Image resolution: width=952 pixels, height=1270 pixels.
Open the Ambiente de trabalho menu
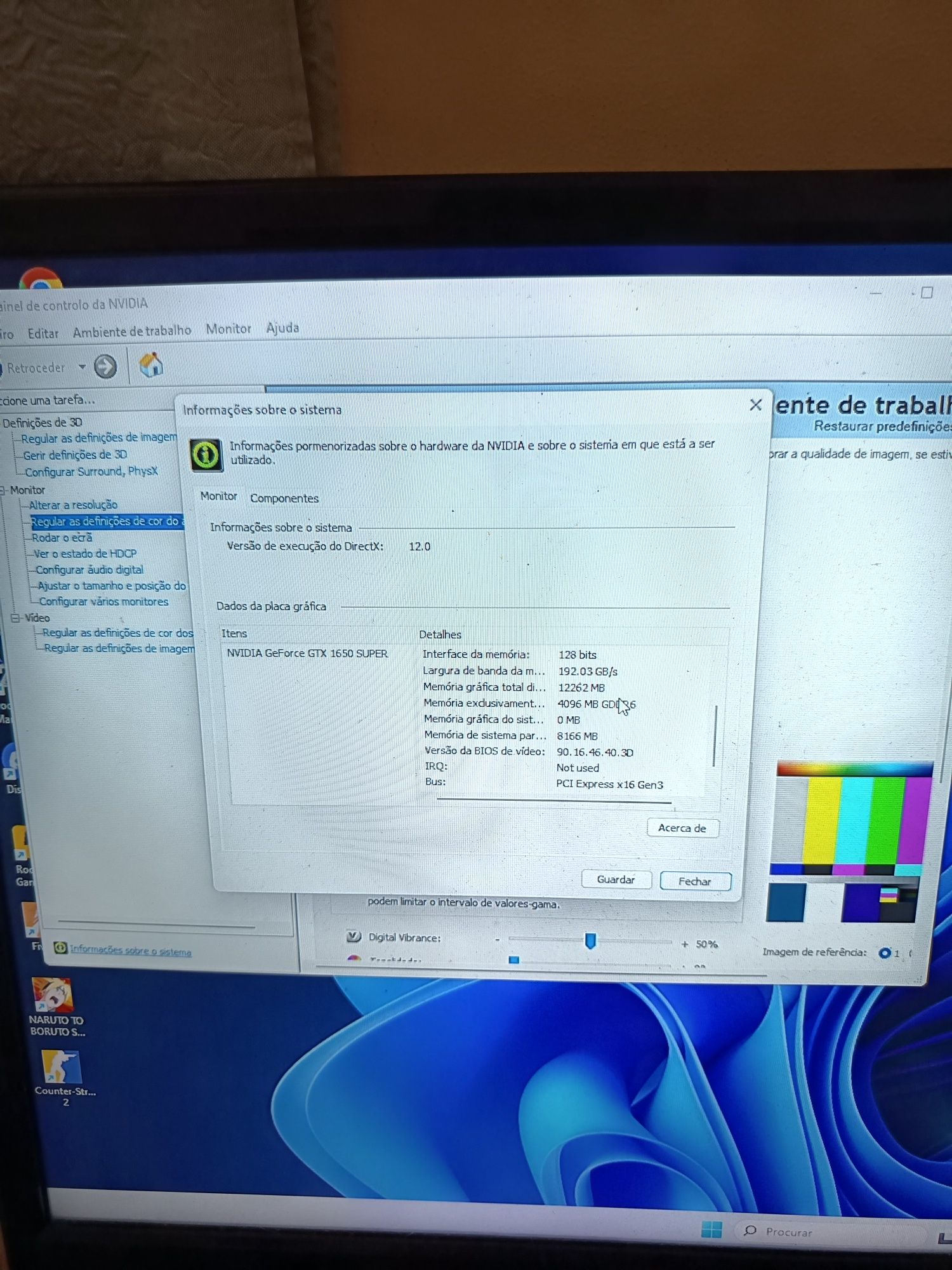131,331
